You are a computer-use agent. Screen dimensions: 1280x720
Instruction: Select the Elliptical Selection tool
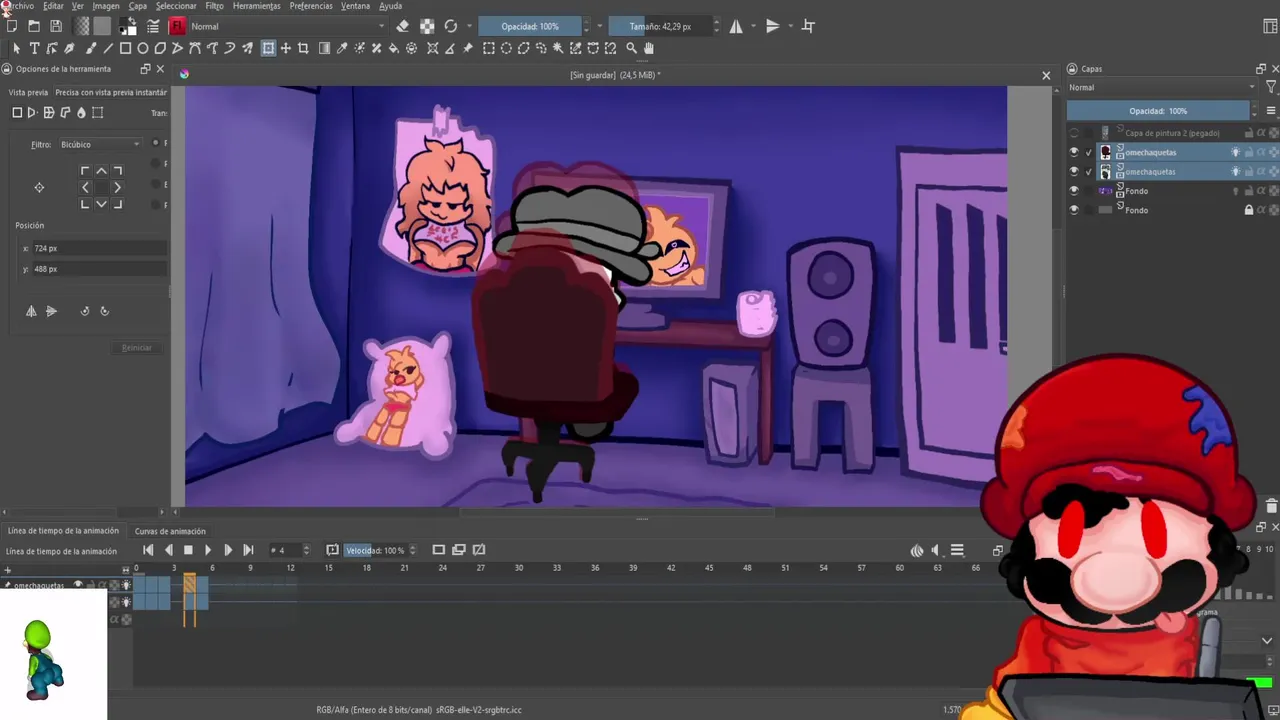tap(506, 48)
